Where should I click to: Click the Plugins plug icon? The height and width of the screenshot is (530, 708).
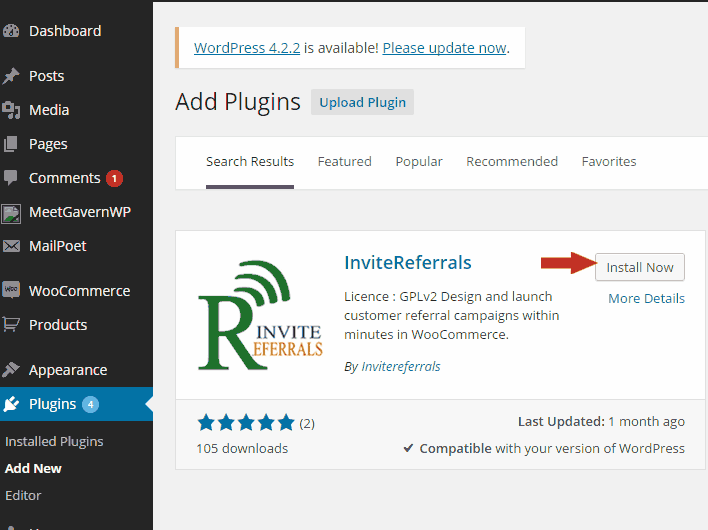[11, 404]
